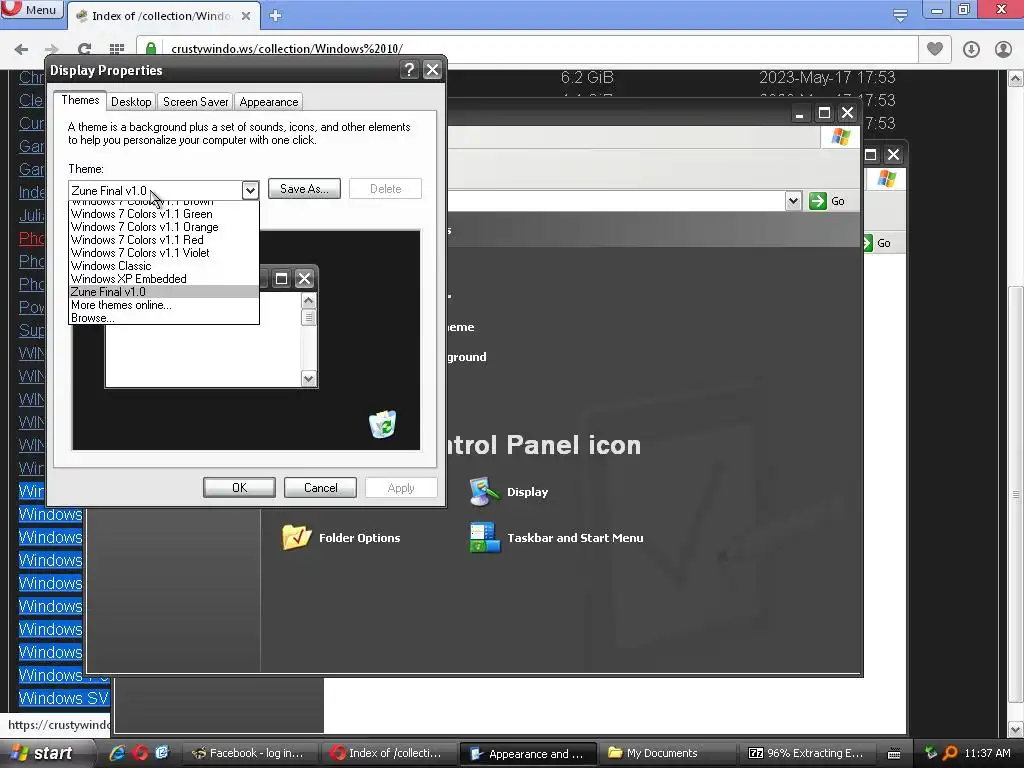
Task: Switch to the Screen Saver tab
Action: pos(195,102)
